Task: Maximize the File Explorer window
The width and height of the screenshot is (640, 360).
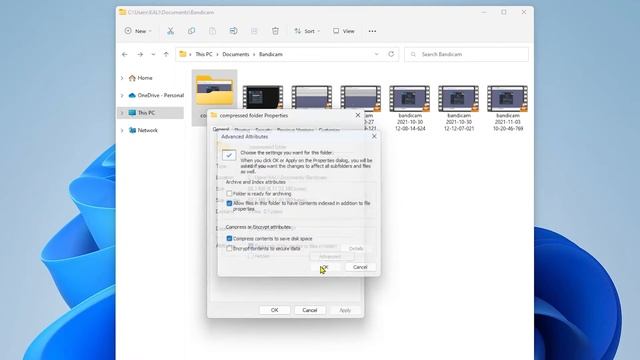Action: click(504, 12)
